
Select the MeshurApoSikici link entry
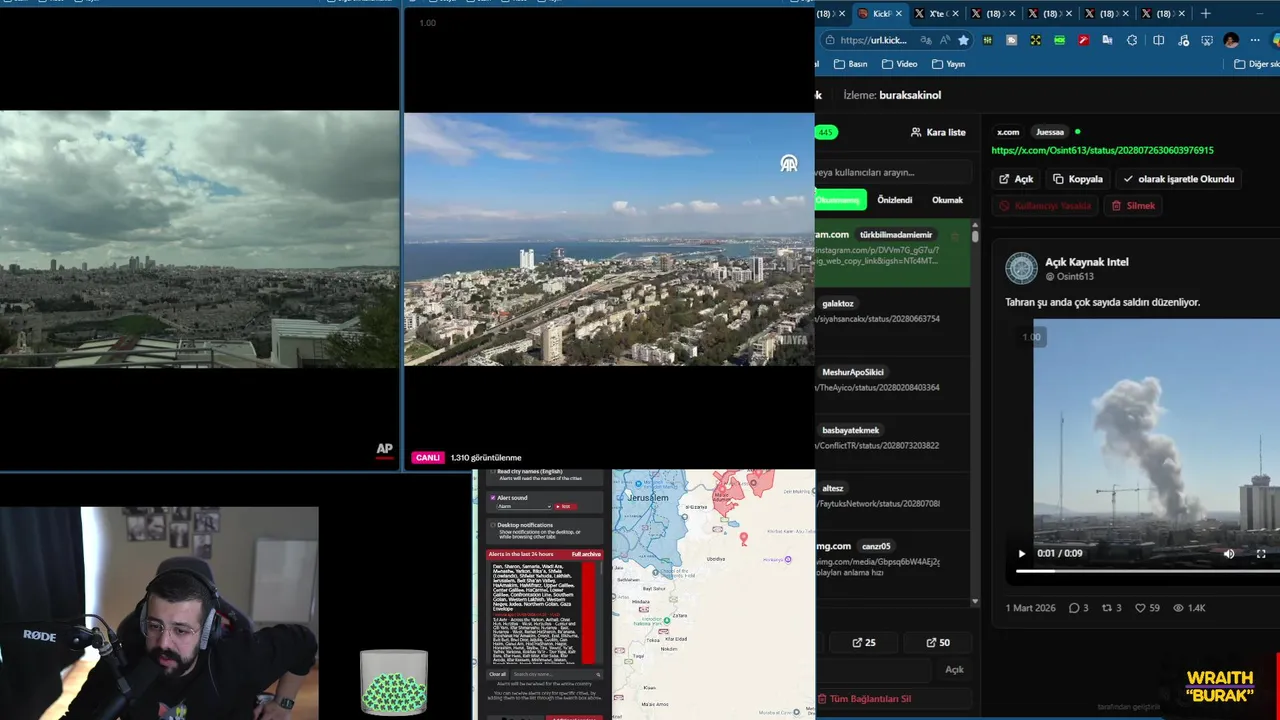[891, 385]
